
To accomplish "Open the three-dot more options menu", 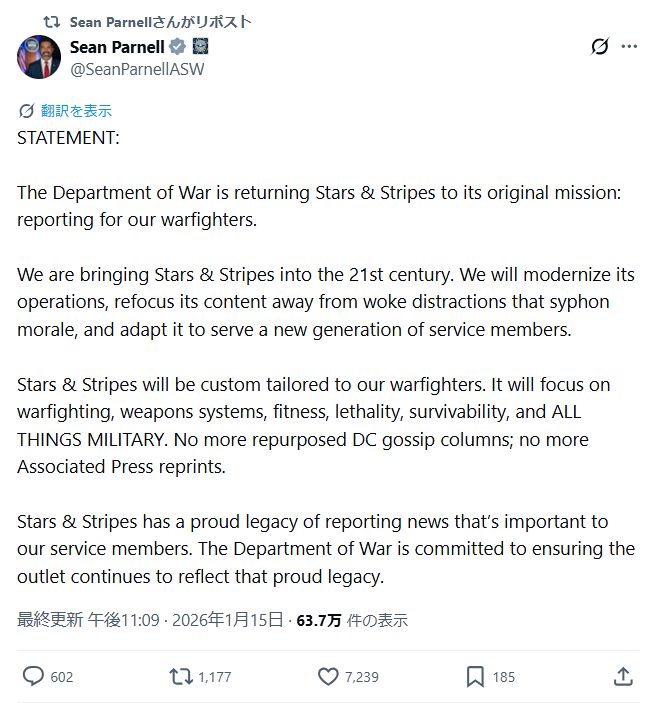I will click(629, 47).
